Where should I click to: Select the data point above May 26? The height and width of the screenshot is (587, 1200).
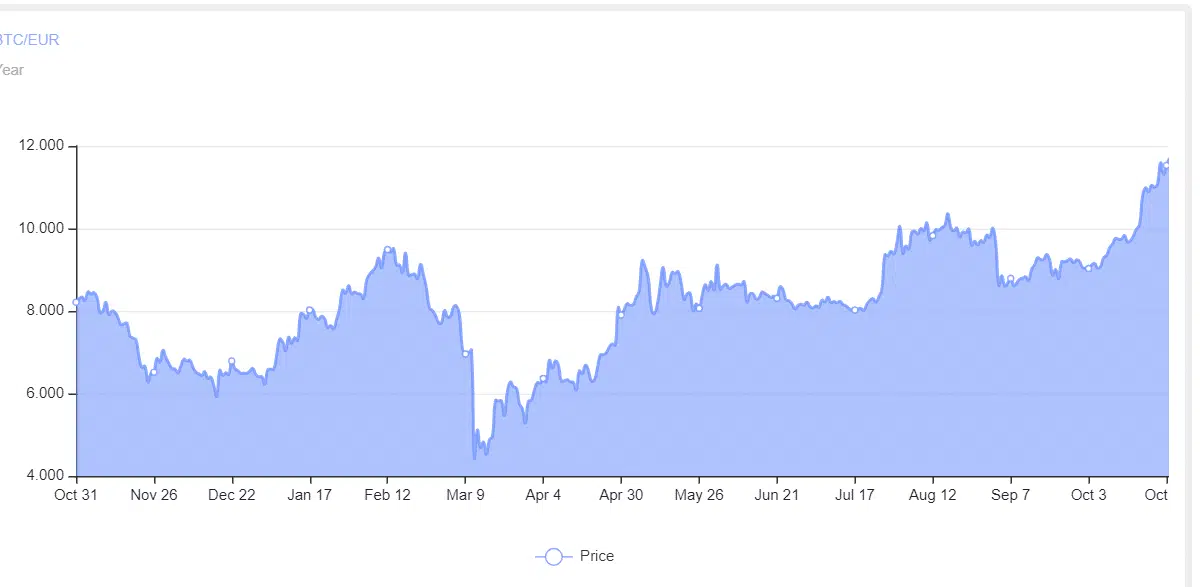[699, 308]
